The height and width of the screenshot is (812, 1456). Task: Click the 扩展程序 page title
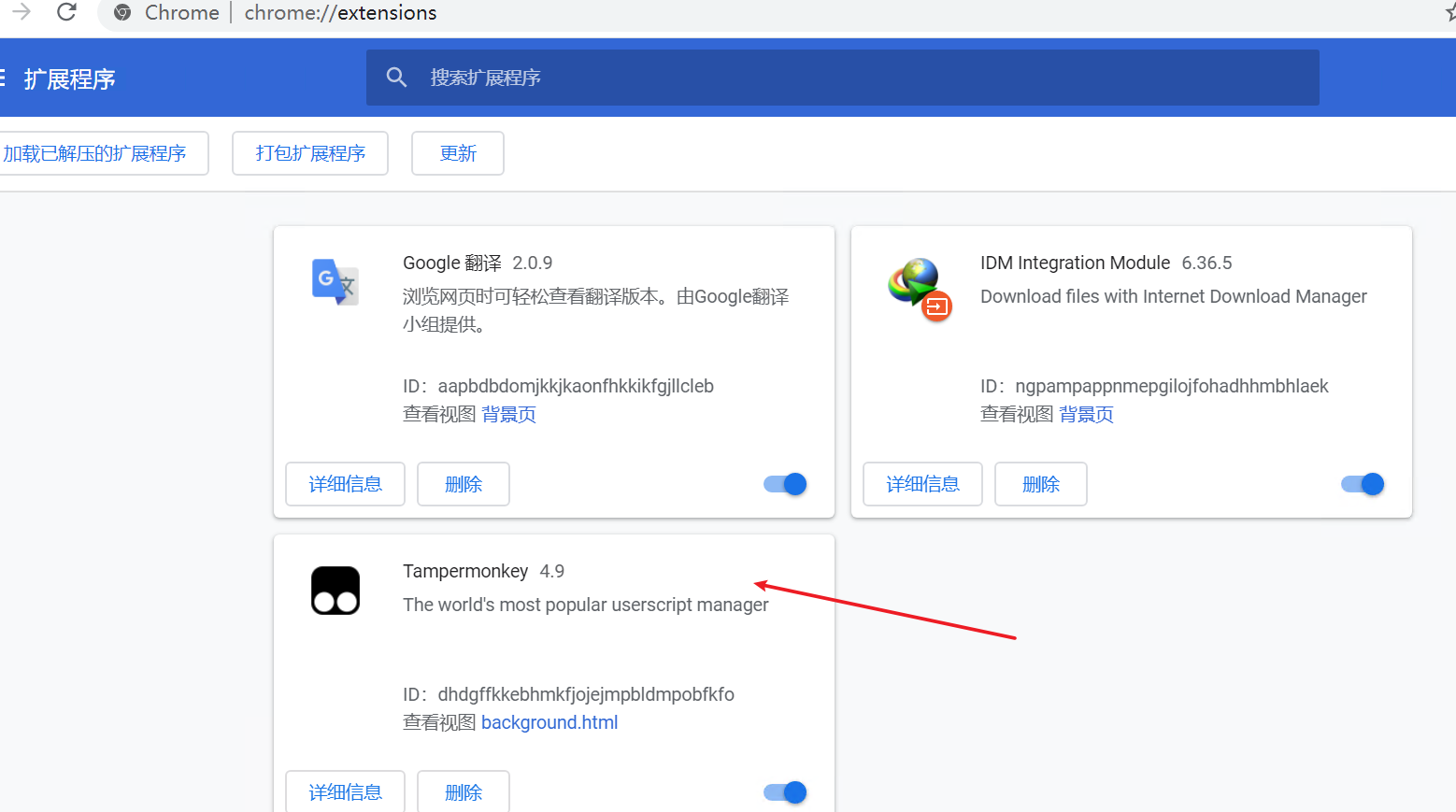tap(70, 78)
